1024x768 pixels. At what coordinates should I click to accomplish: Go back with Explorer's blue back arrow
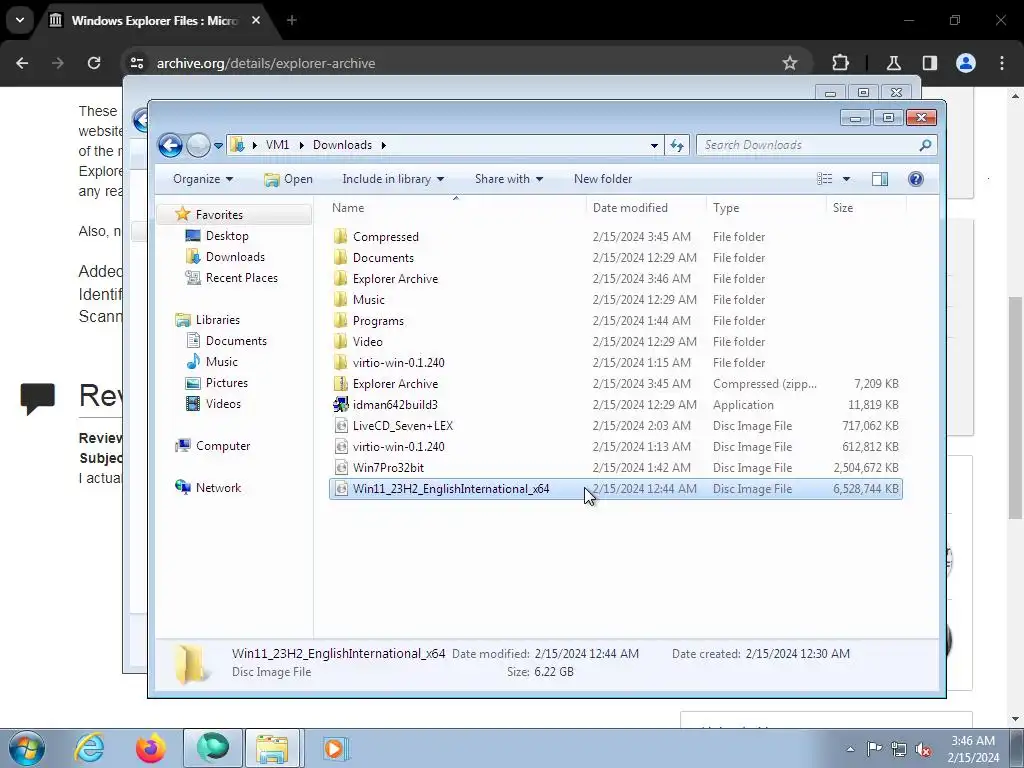click(170, 145)
